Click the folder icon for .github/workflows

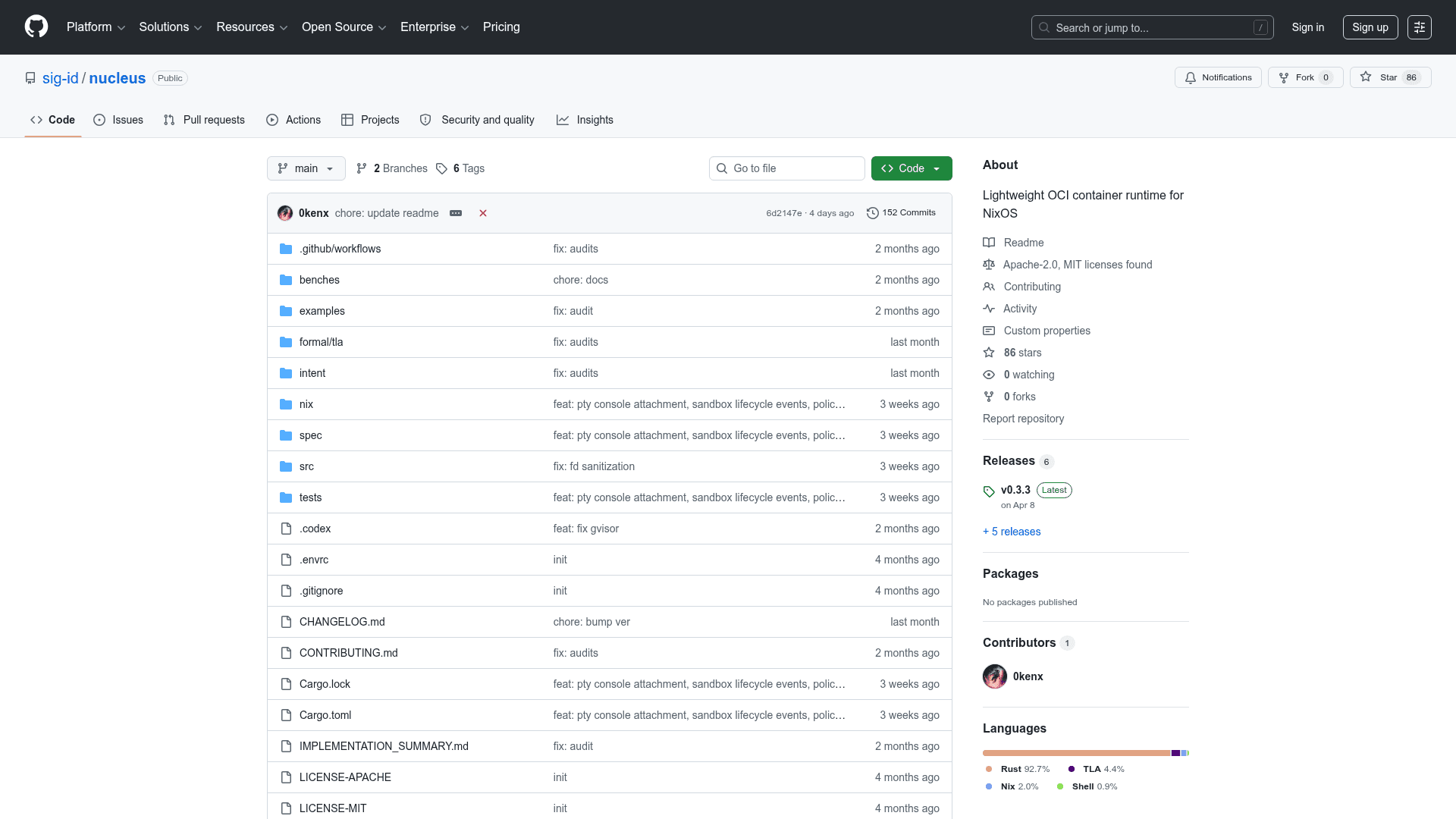(x=286, y=249)
